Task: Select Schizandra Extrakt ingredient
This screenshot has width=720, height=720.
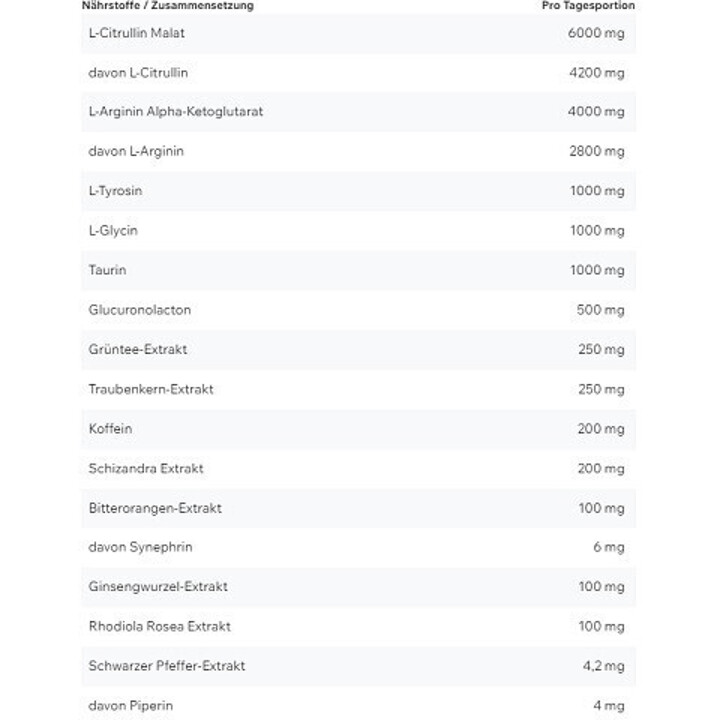Action: pyautogui.click(x=146, y=468)
